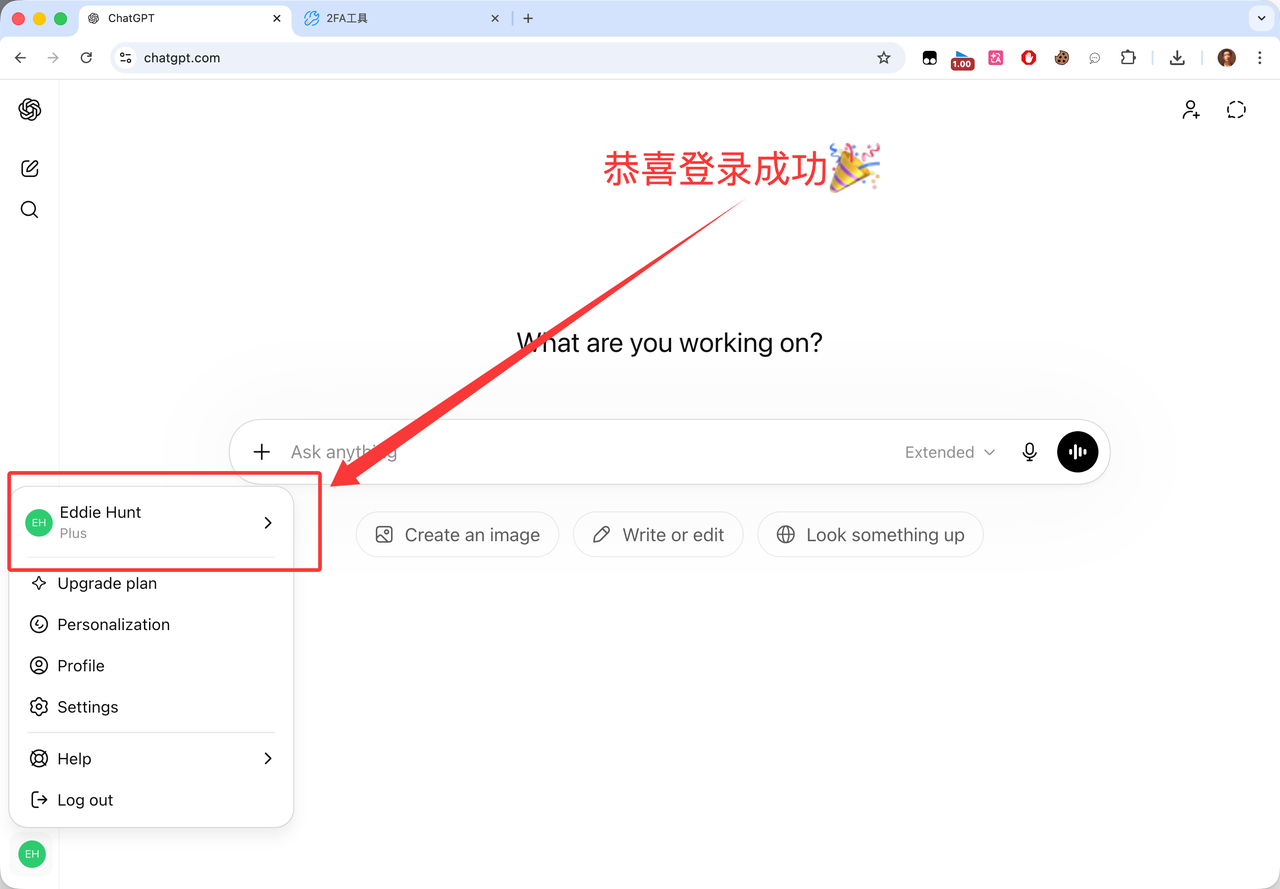Open Settings from the account menu

tap(152, 707)
